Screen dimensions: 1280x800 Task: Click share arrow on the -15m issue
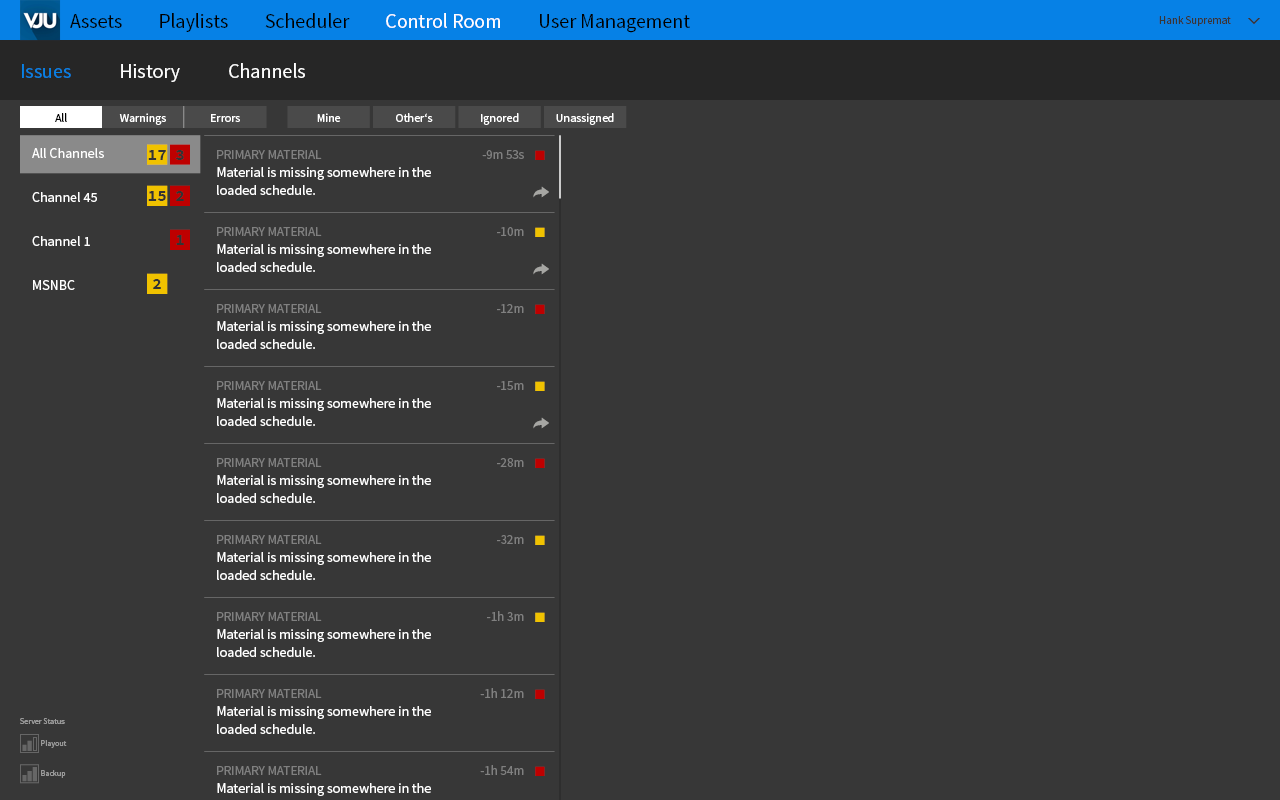[541, 423]
